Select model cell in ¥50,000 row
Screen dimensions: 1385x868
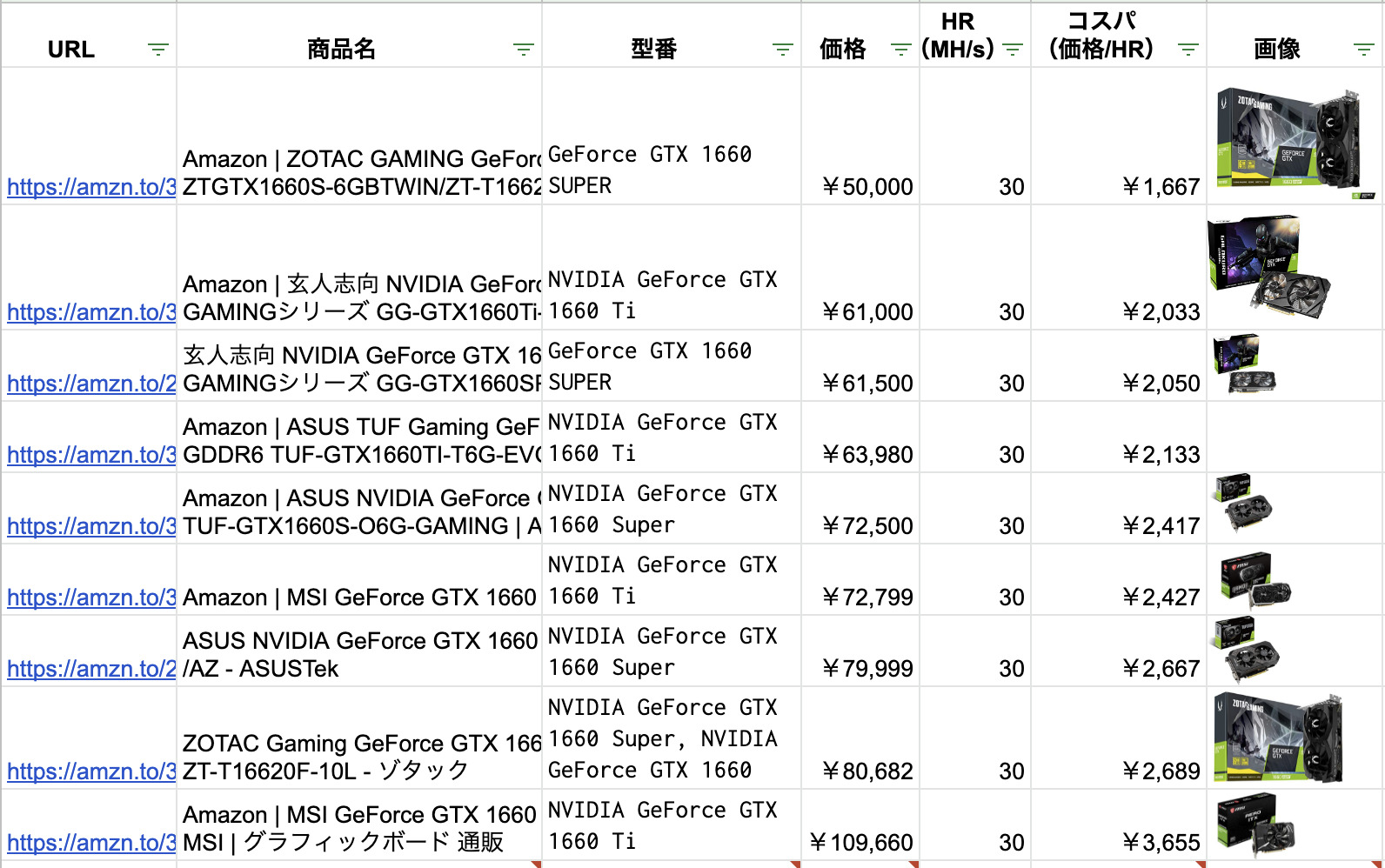[x=672, y=137]
